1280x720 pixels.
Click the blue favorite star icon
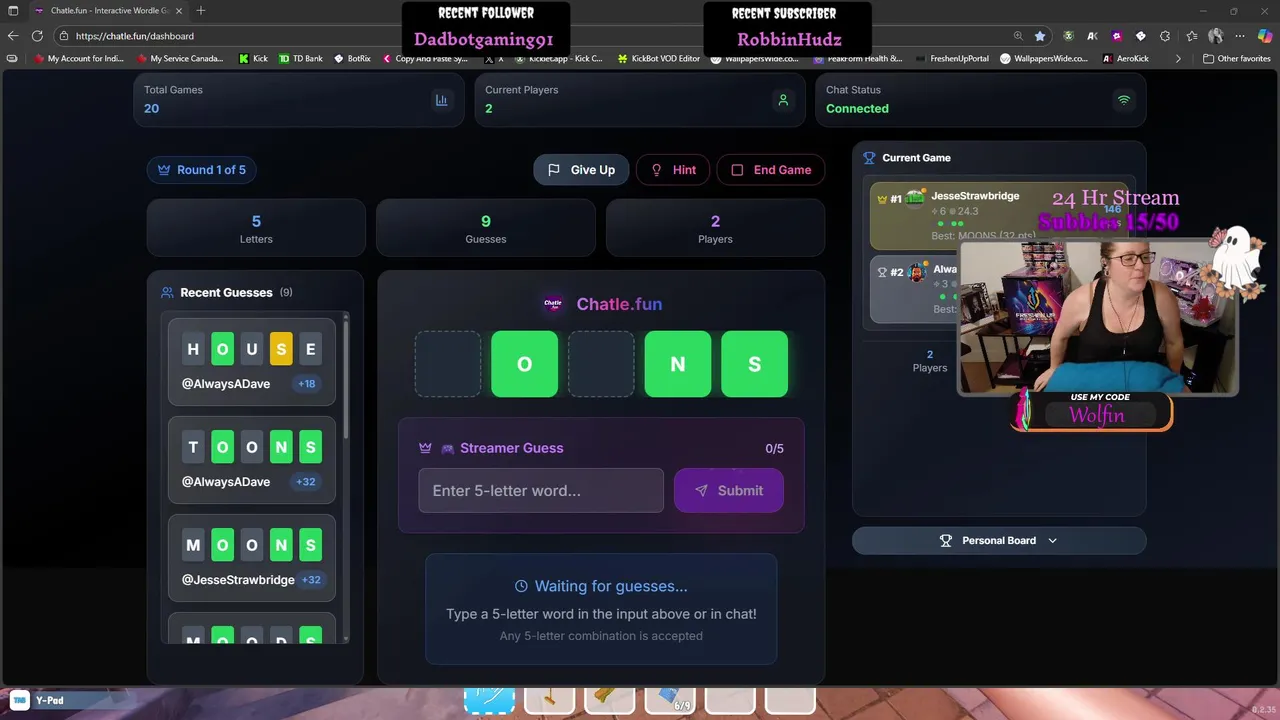coord(1040,35)
